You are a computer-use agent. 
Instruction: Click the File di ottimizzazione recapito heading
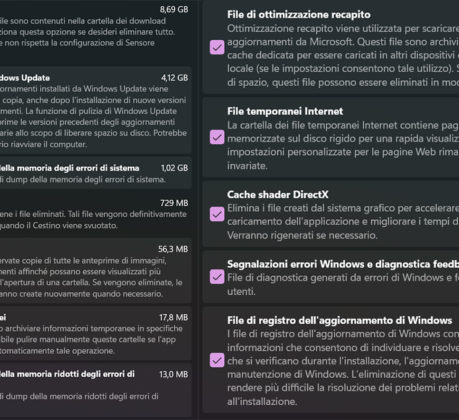(299, 15)
